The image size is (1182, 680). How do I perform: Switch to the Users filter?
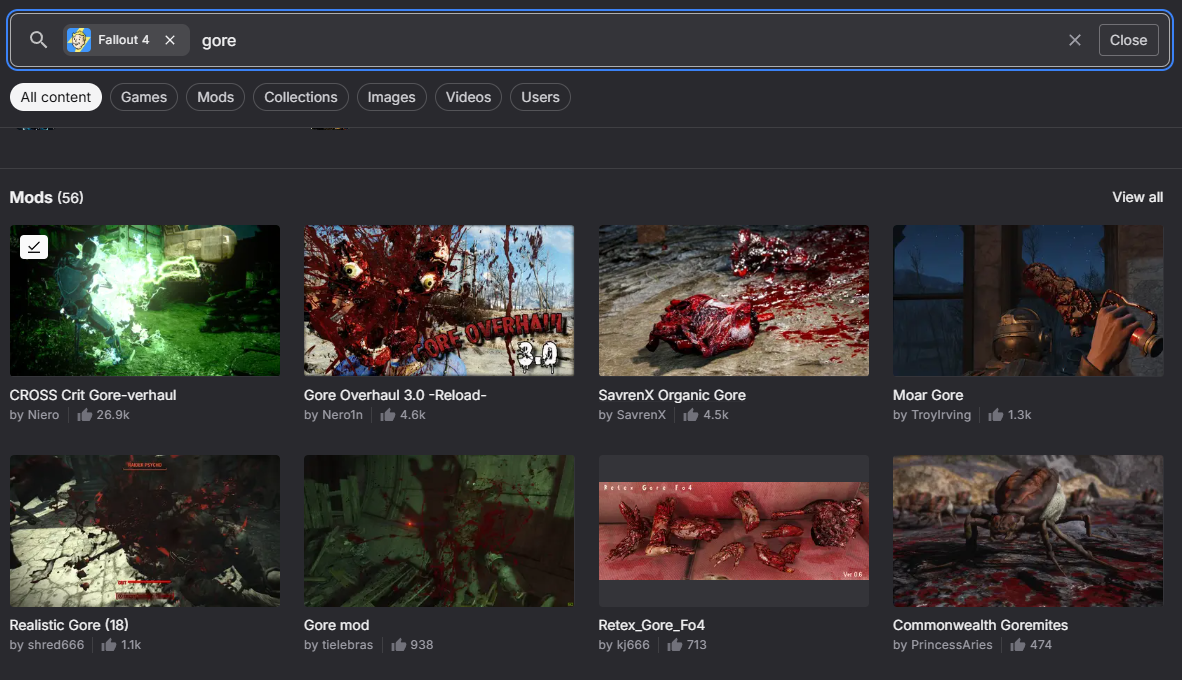coord(540,97)
